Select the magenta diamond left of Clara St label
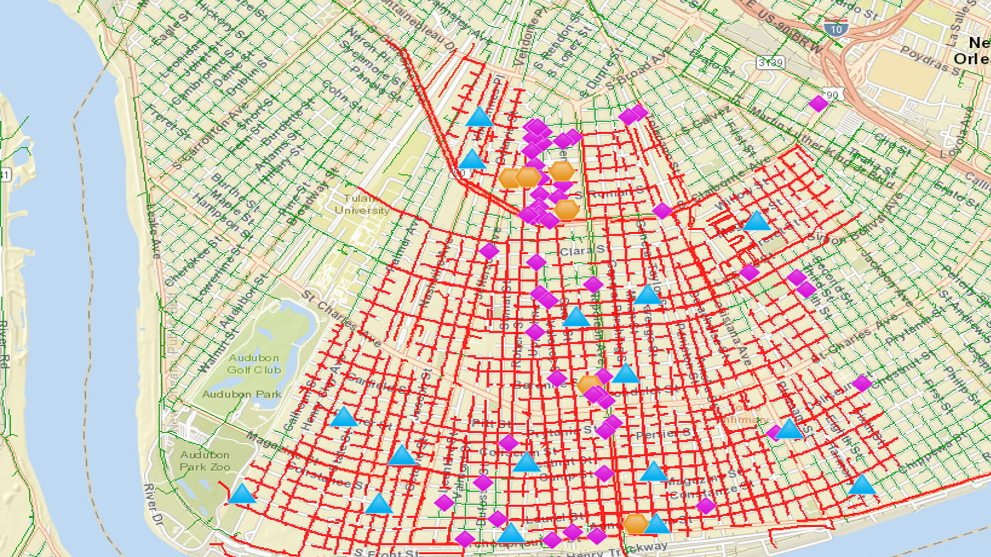The width and height of the screenshot is (991, 557). click(x=489, y=251)
